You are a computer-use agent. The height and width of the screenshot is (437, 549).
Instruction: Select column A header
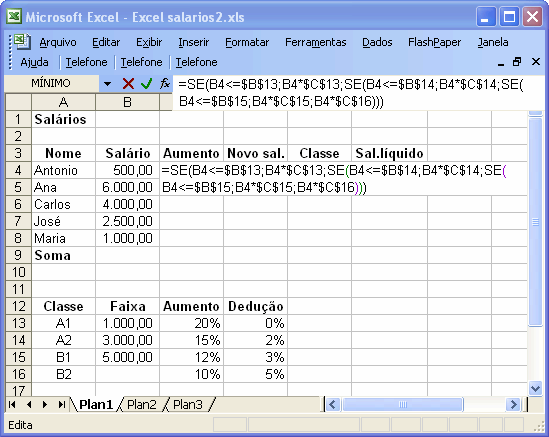(63, 102)
